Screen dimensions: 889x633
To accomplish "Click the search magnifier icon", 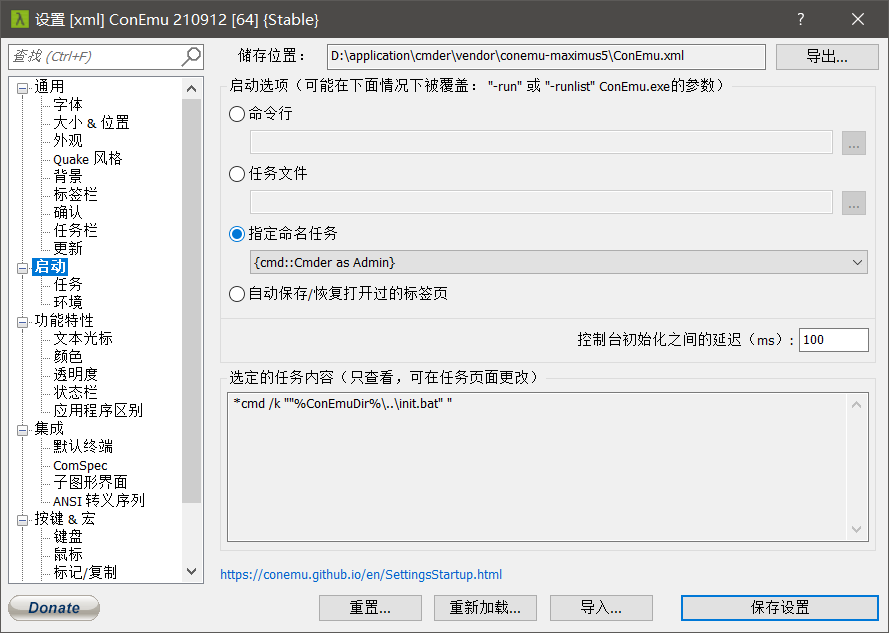I will 191,56.
